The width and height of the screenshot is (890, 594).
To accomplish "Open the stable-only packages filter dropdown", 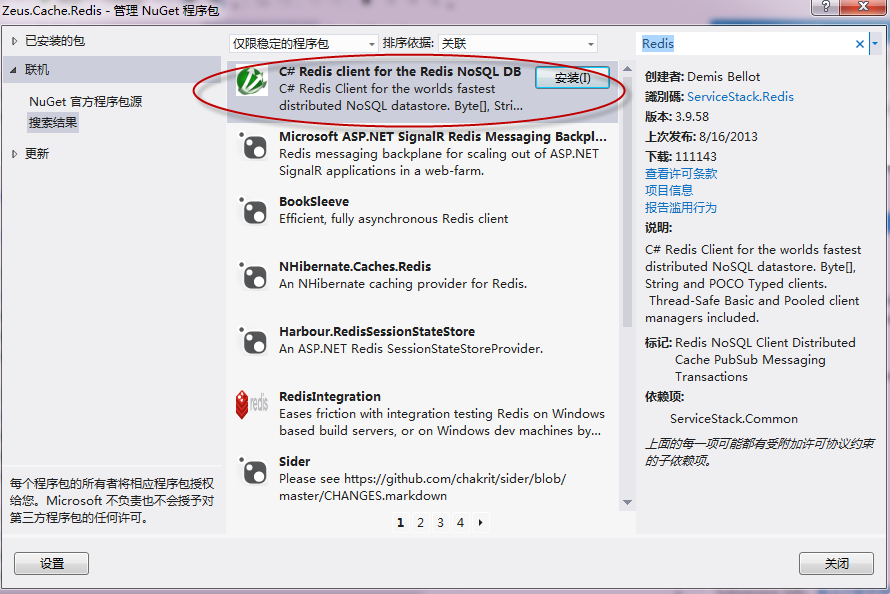I will pyautogui.click(x=304, y=44).
